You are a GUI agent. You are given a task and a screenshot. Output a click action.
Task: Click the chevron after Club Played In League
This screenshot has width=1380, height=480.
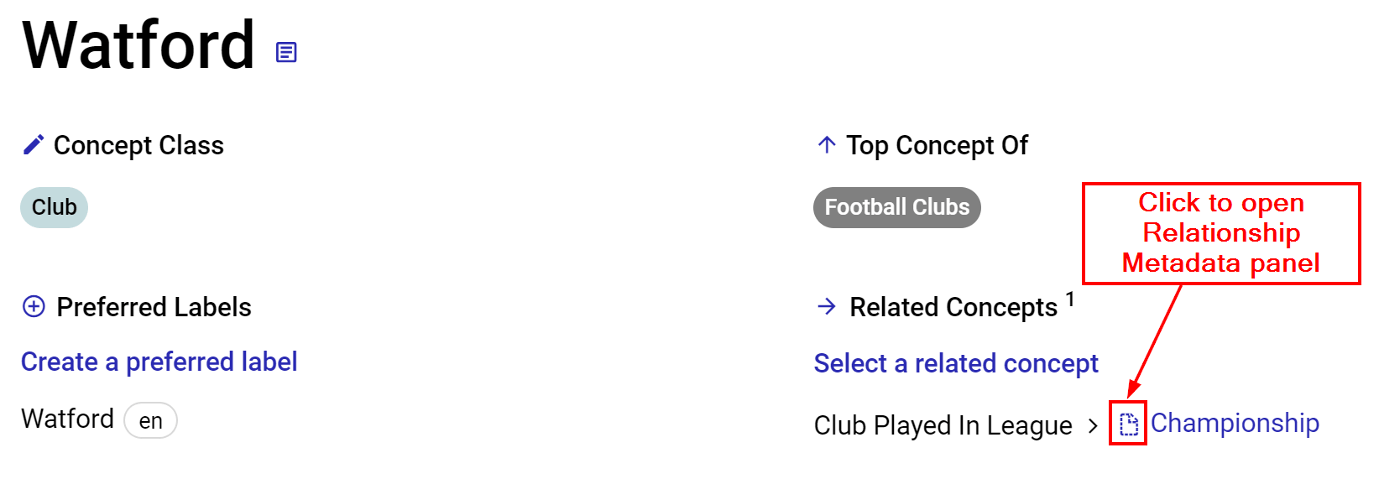coord(1093,426)
